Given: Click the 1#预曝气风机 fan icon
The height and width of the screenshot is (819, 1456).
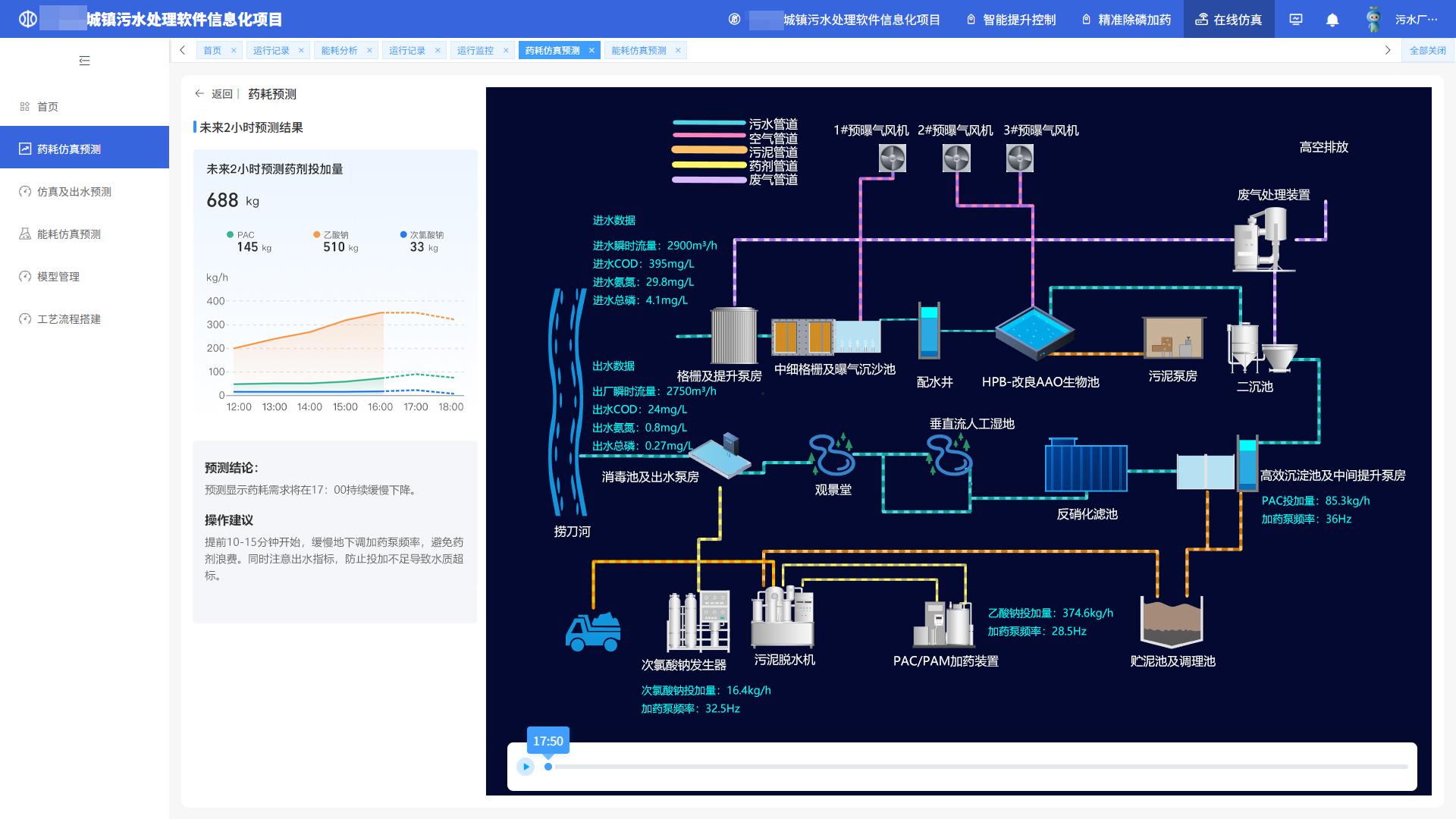Looking at the screenshot, I should click(893, 158).
